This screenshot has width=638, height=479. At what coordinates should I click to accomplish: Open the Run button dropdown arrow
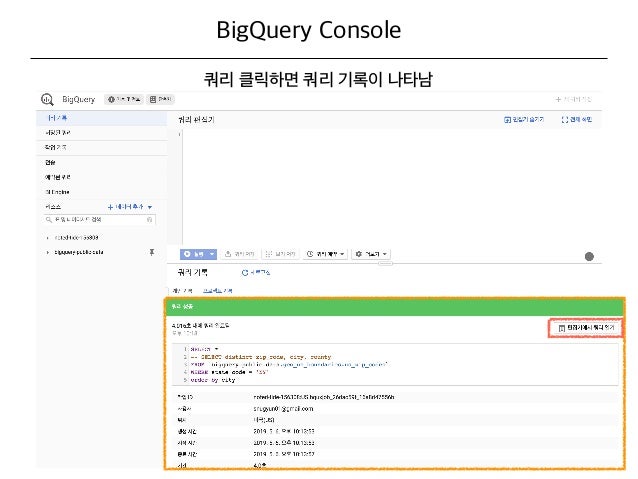pyautogui.click(x=212, y=254)
